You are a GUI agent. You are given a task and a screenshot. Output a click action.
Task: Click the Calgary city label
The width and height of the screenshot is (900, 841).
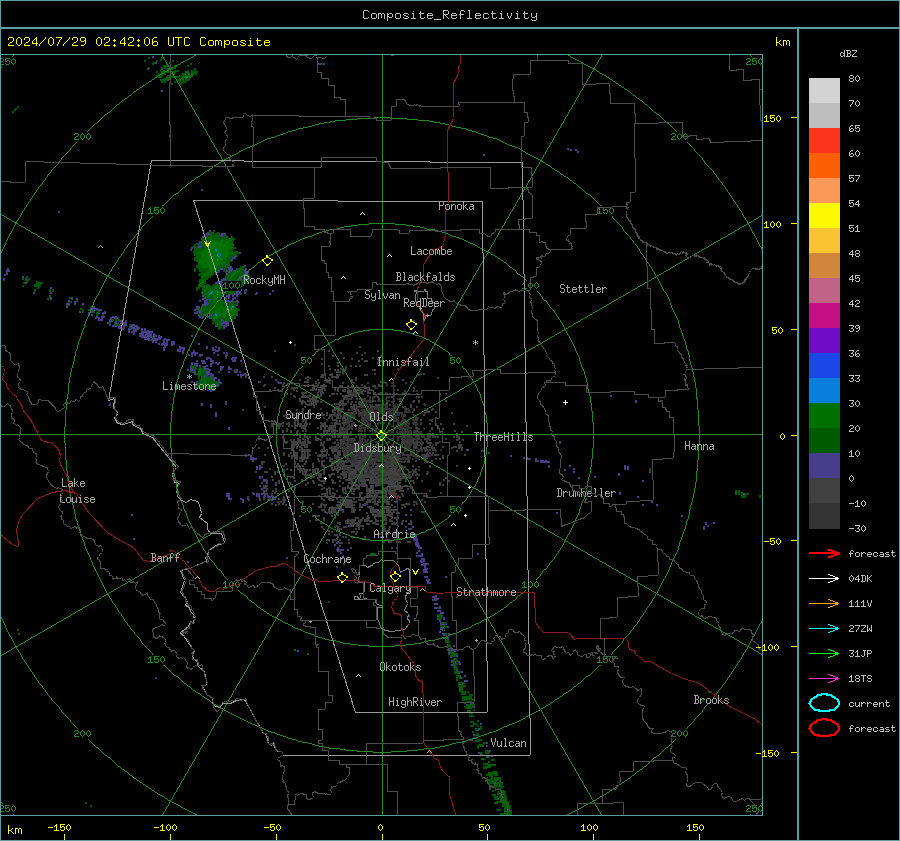click(x=390, y=588)
